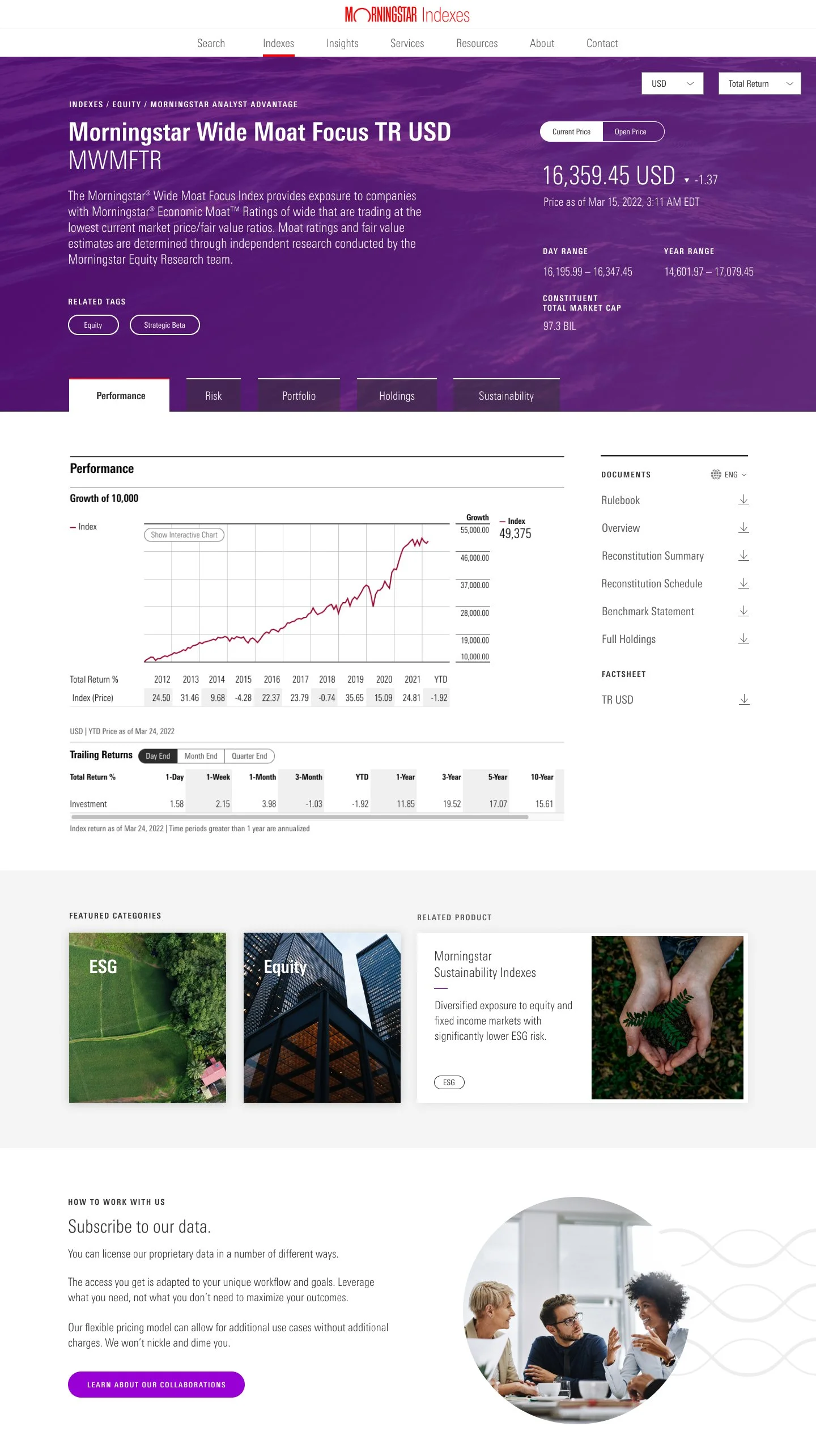Open the Indexes menu item
Image resolution: width=816 pixels, height=1456 pixels.
tap(278, 43)
